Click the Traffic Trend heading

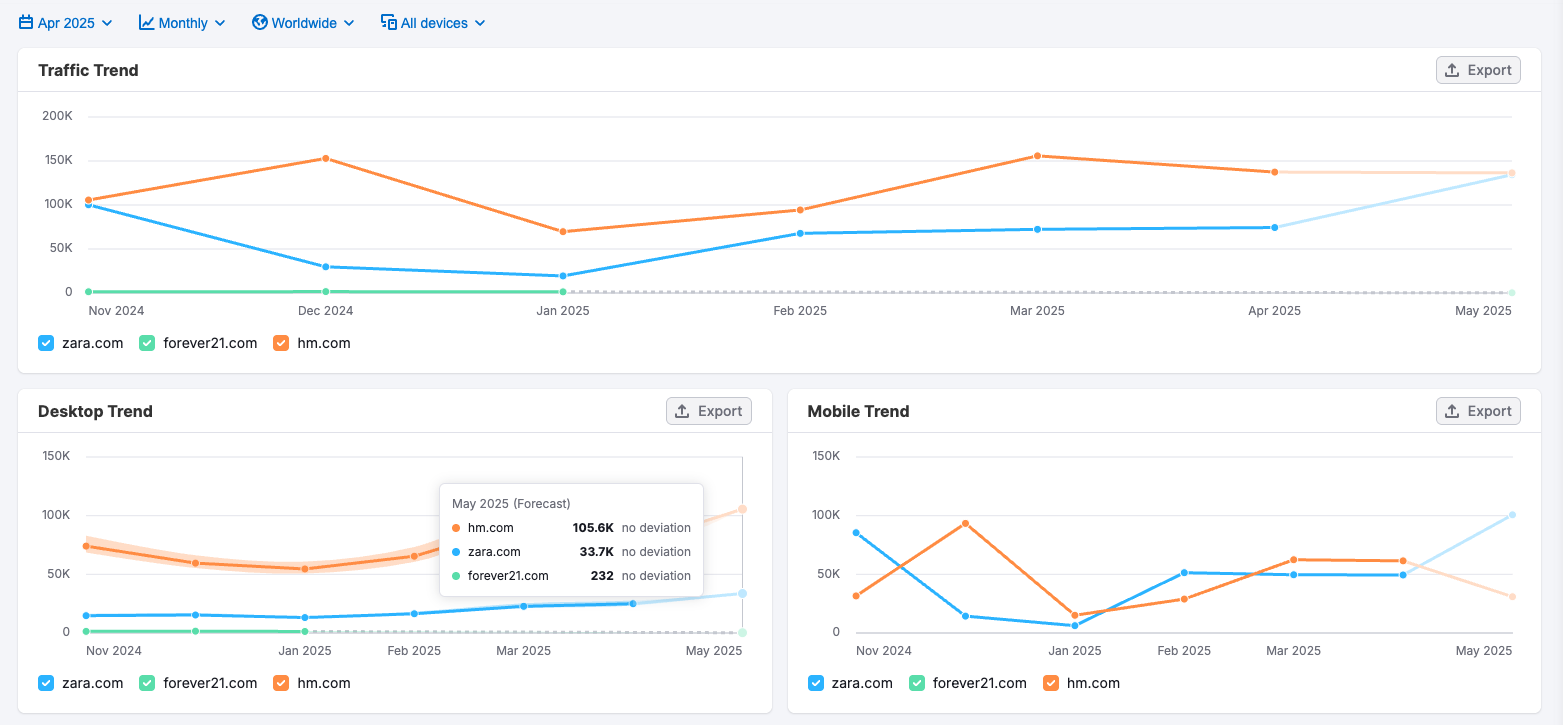(x=88, y=70)
